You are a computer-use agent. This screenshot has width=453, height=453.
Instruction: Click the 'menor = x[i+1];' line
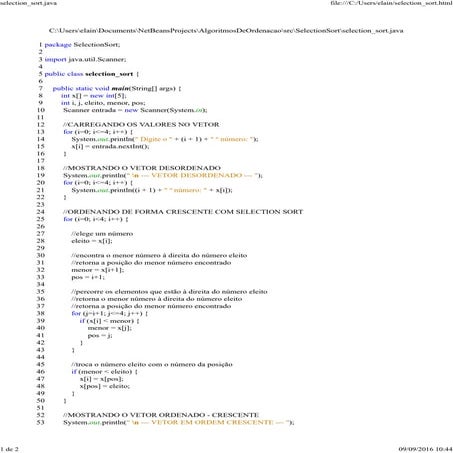[x=98, y=270]
